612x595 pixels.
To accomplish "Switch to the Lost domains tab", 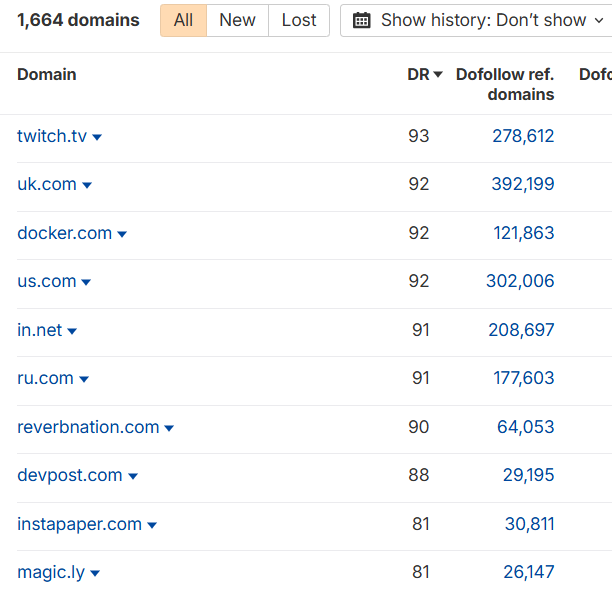I will [299, 20].
